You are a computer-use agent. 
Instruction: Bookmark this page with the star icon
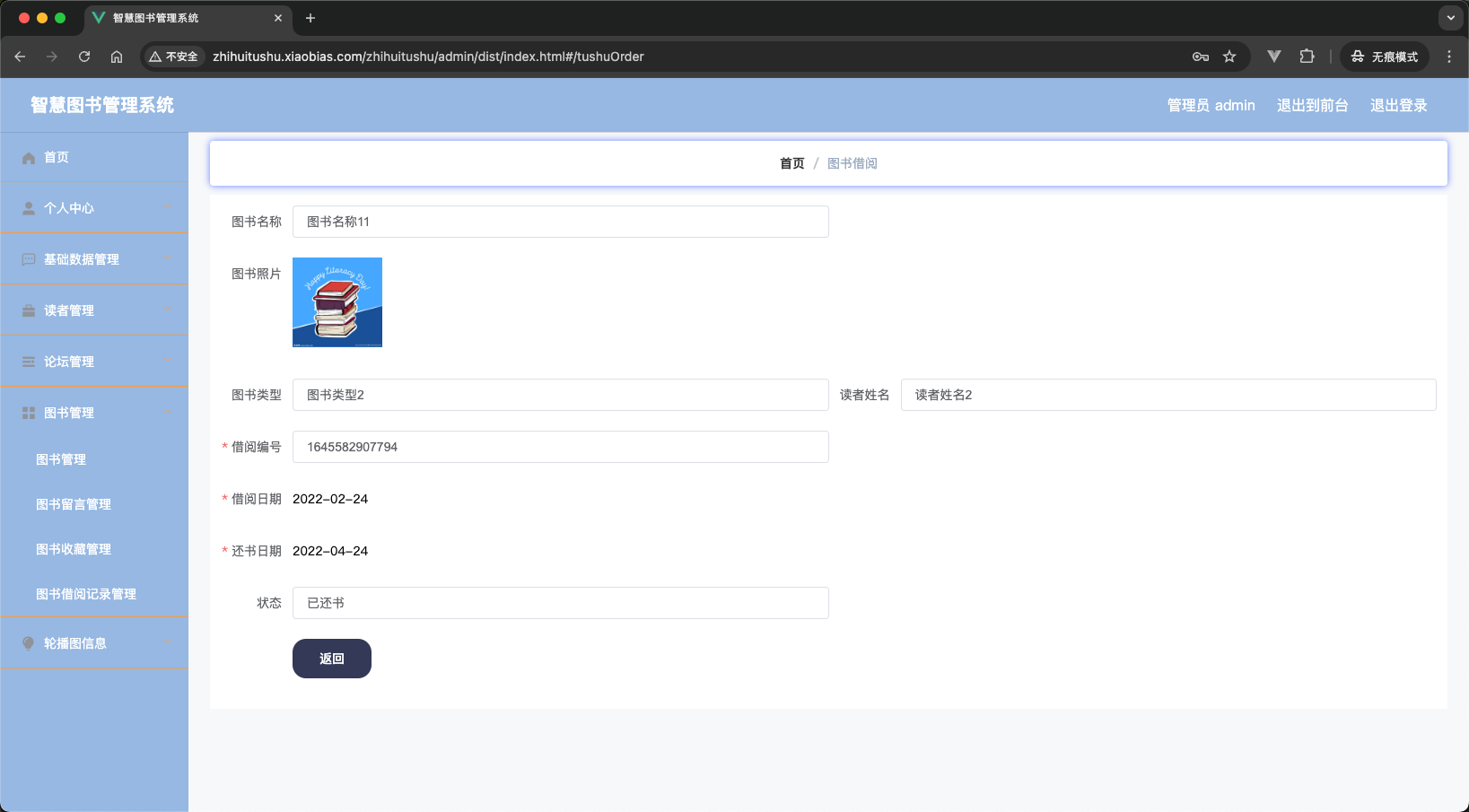pyautogui.click(x=1229, y=57)
